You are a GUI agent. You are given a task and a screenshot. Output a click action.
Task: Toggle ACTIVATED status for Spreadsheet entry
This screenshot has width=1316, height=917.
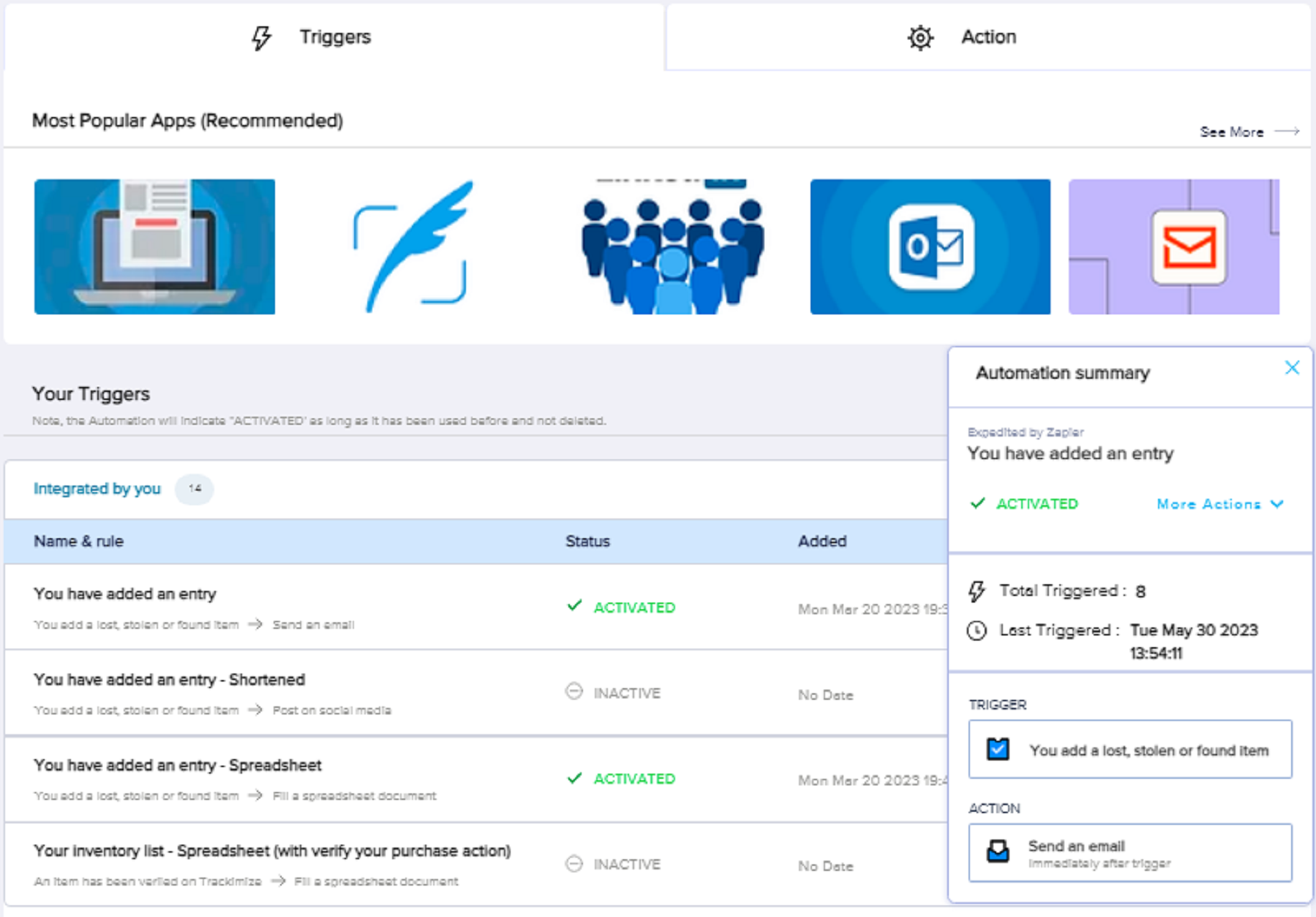(x=620, y=779)
